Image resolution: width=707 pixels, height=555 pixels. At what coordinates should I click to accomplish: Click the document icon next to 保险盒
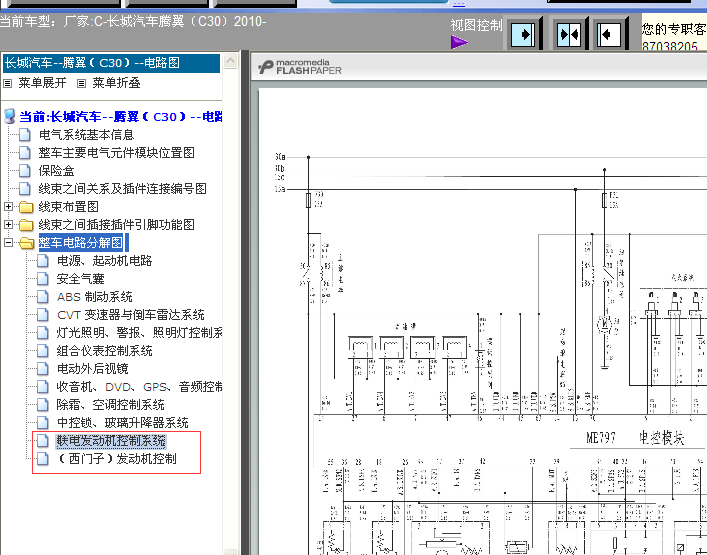point(25,171)
